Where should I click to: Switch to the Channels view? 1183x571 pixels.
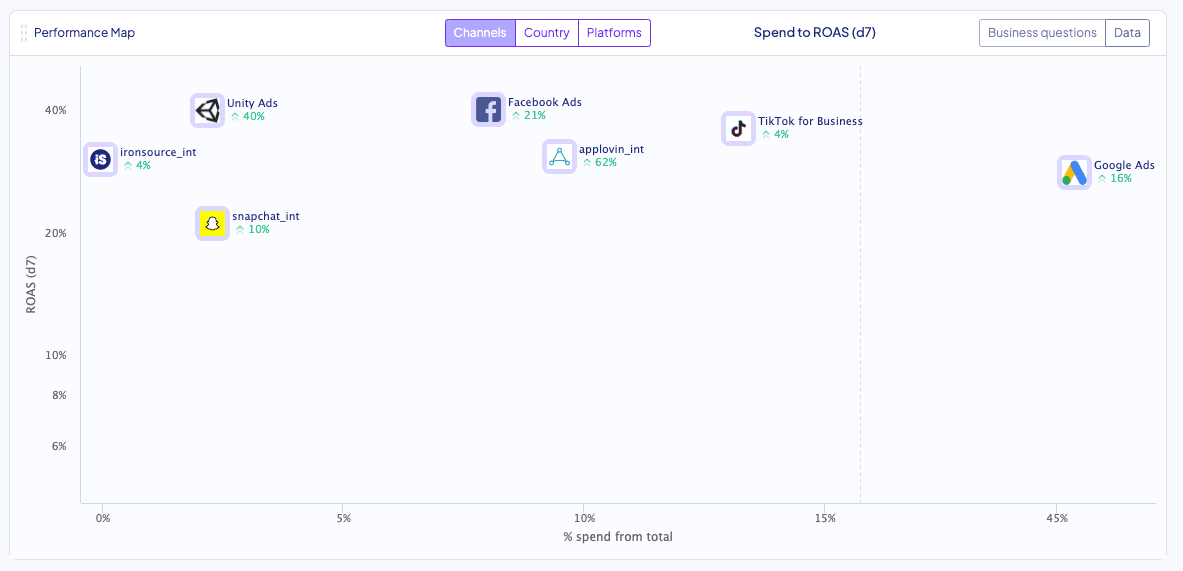(x=480, y=33)
